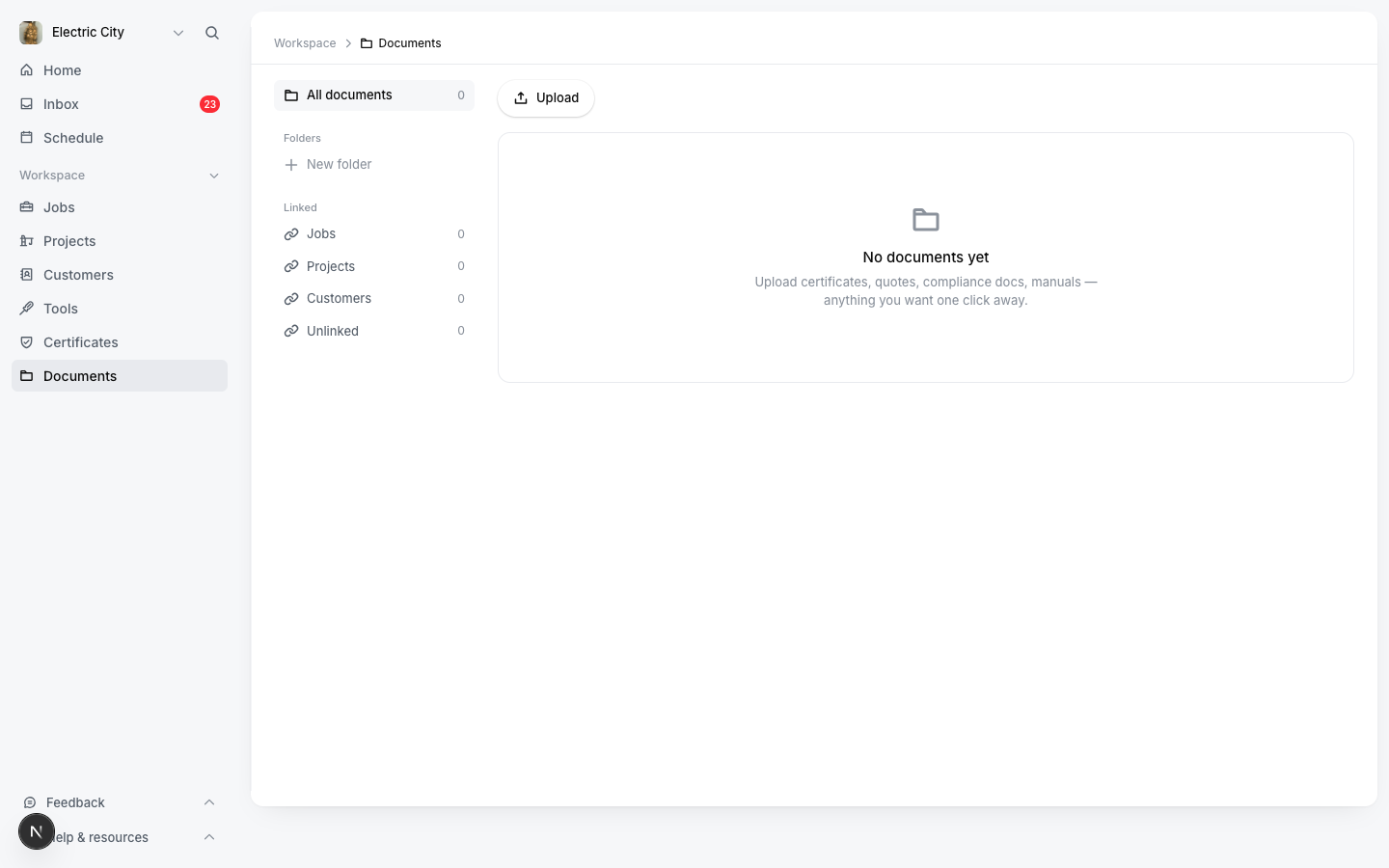Filter by linked Jobs documents
This screenshot has height=868, width=1389.
point(374,234)
